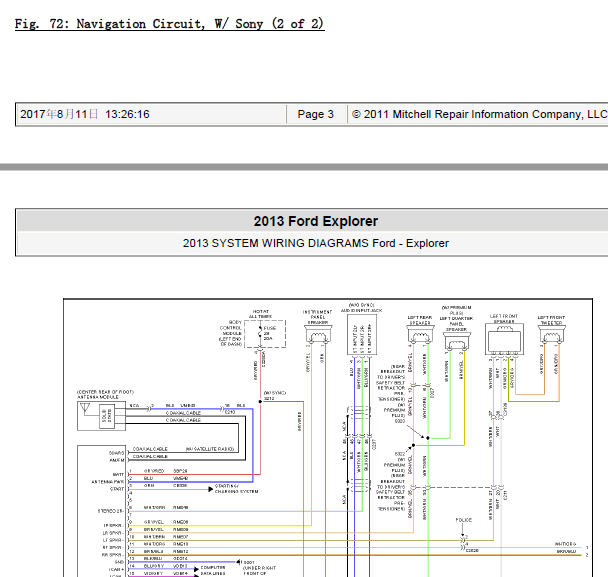The width and height of the screenshot is (608, 577).
Task: Click the 'SOLID STATE' box in antenna module
Action: coord(106,416)
